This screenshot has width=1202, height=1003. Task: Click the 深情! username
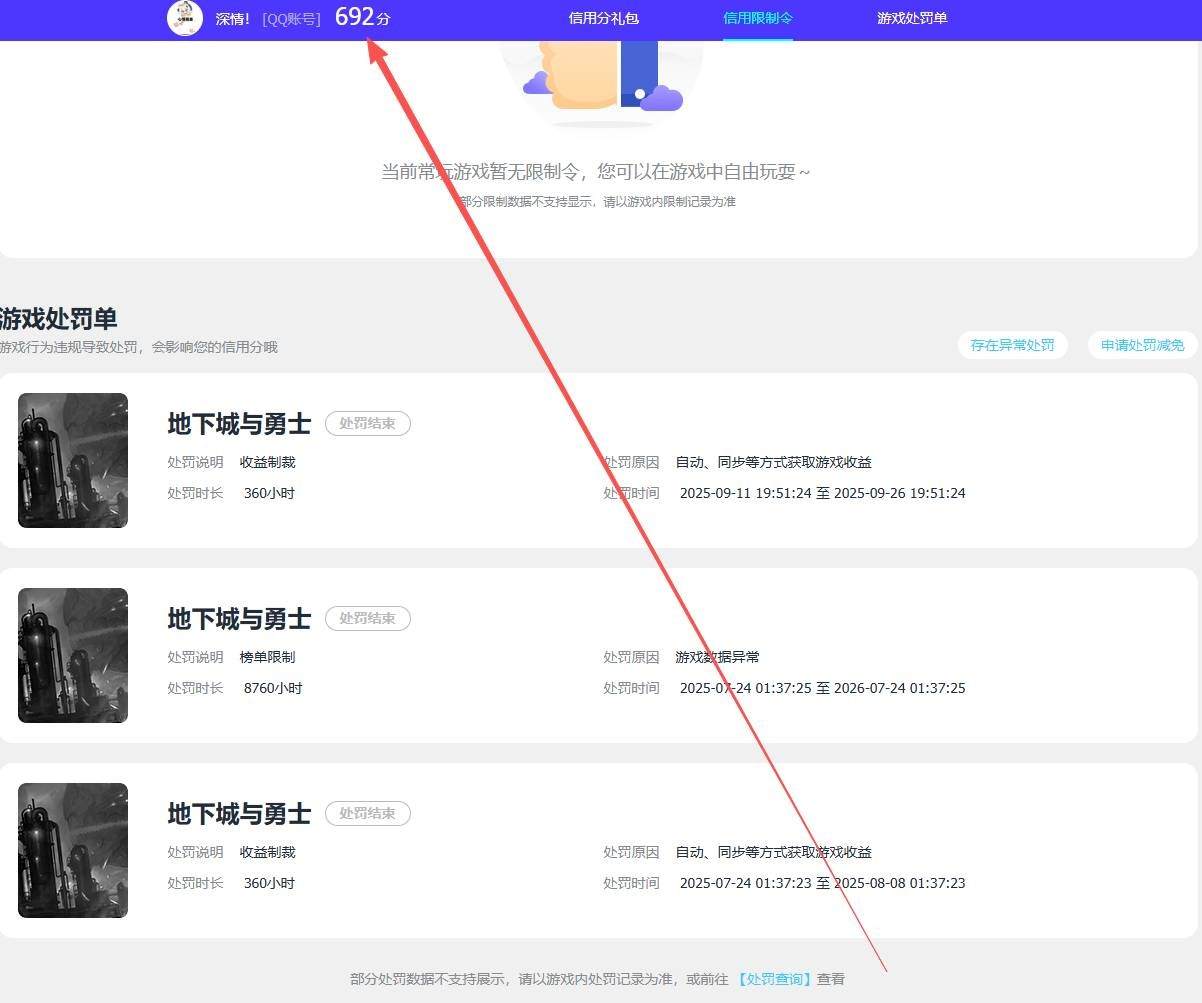coord(233,19)
